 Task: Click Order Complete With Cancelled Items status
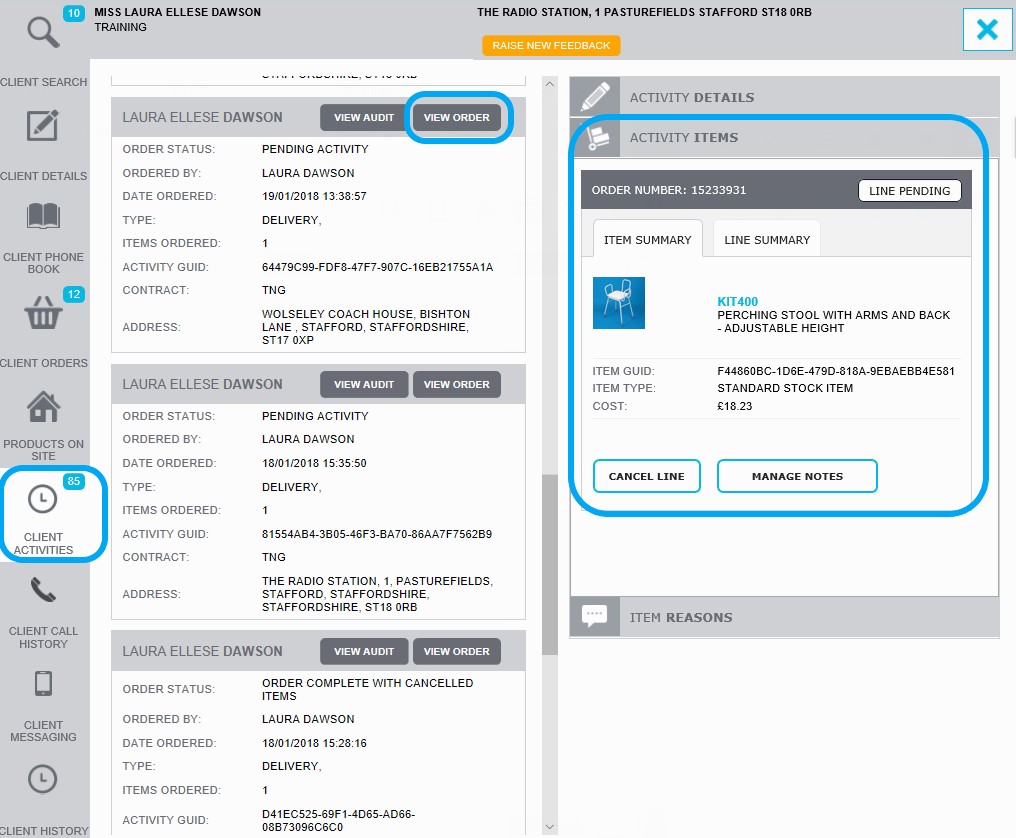point(367,690)
